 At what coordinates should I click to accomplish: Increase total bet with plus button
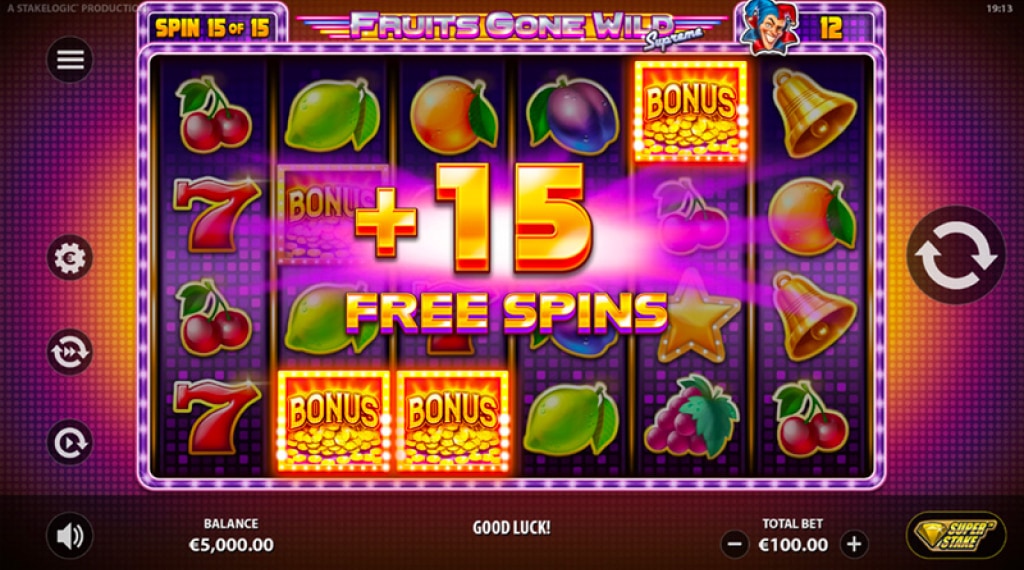854,544
